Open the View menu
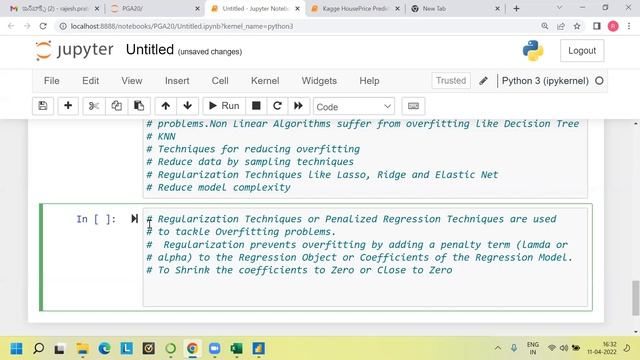The height and width of the screenshot is (360, 640). (131, 81)
